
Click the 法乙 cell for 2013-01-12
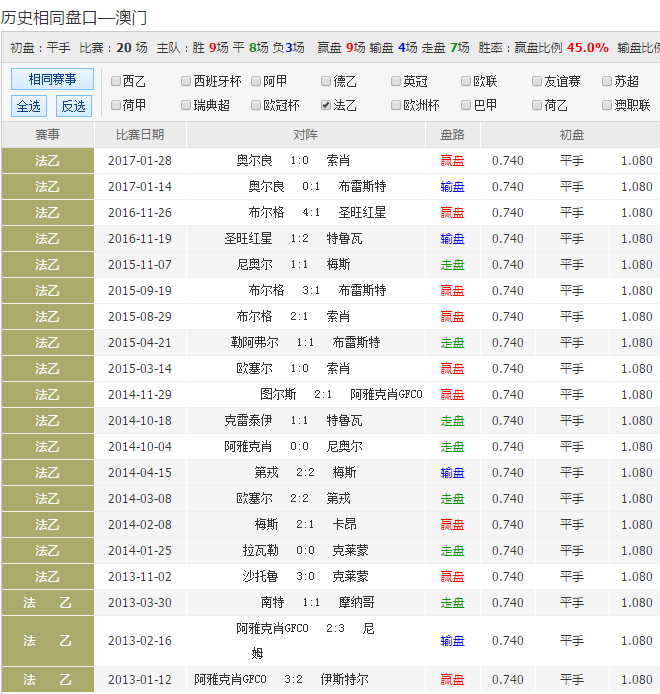tap(48, 679)
